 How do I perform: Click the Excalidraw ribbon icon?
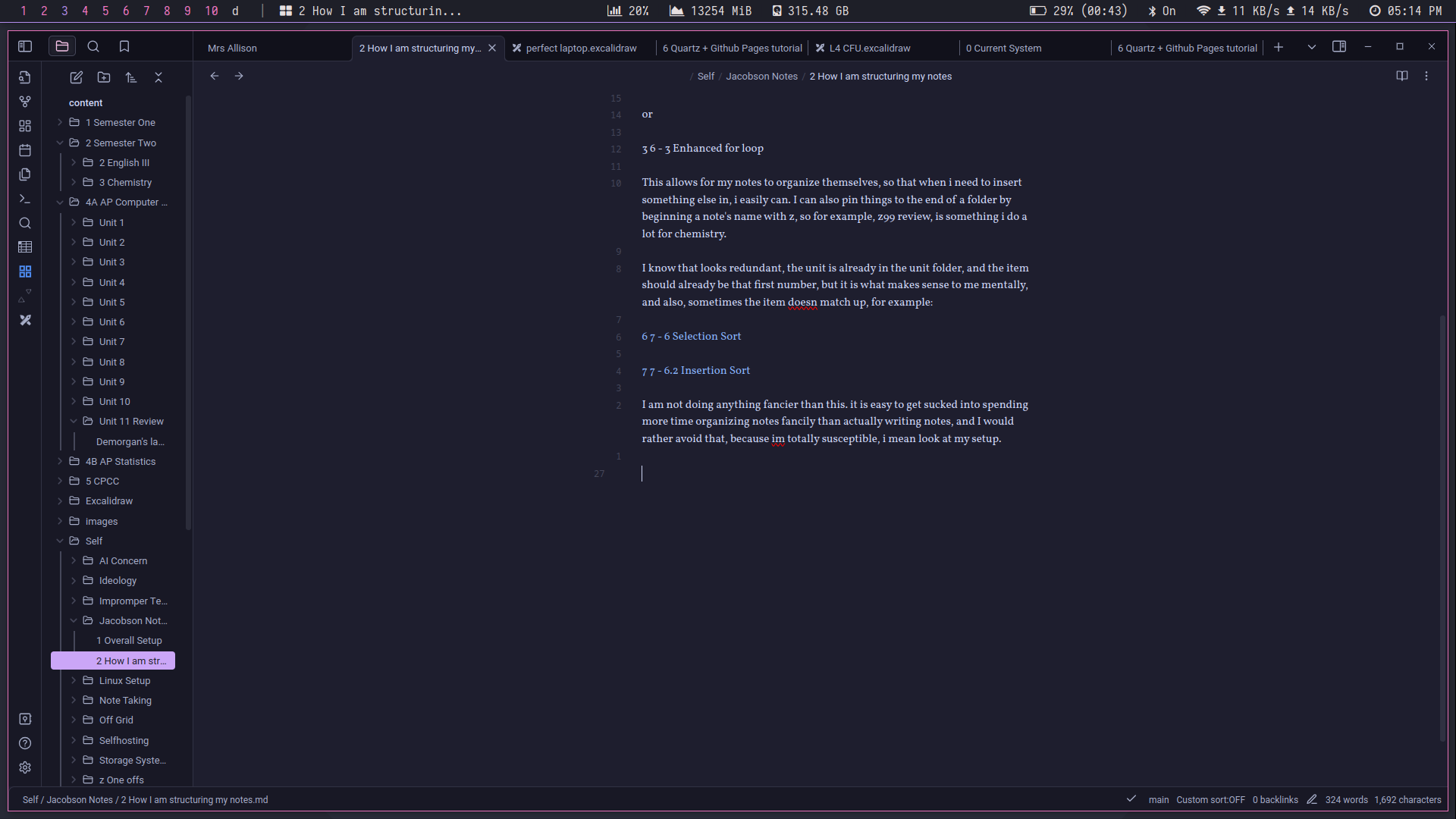point(25,320)
